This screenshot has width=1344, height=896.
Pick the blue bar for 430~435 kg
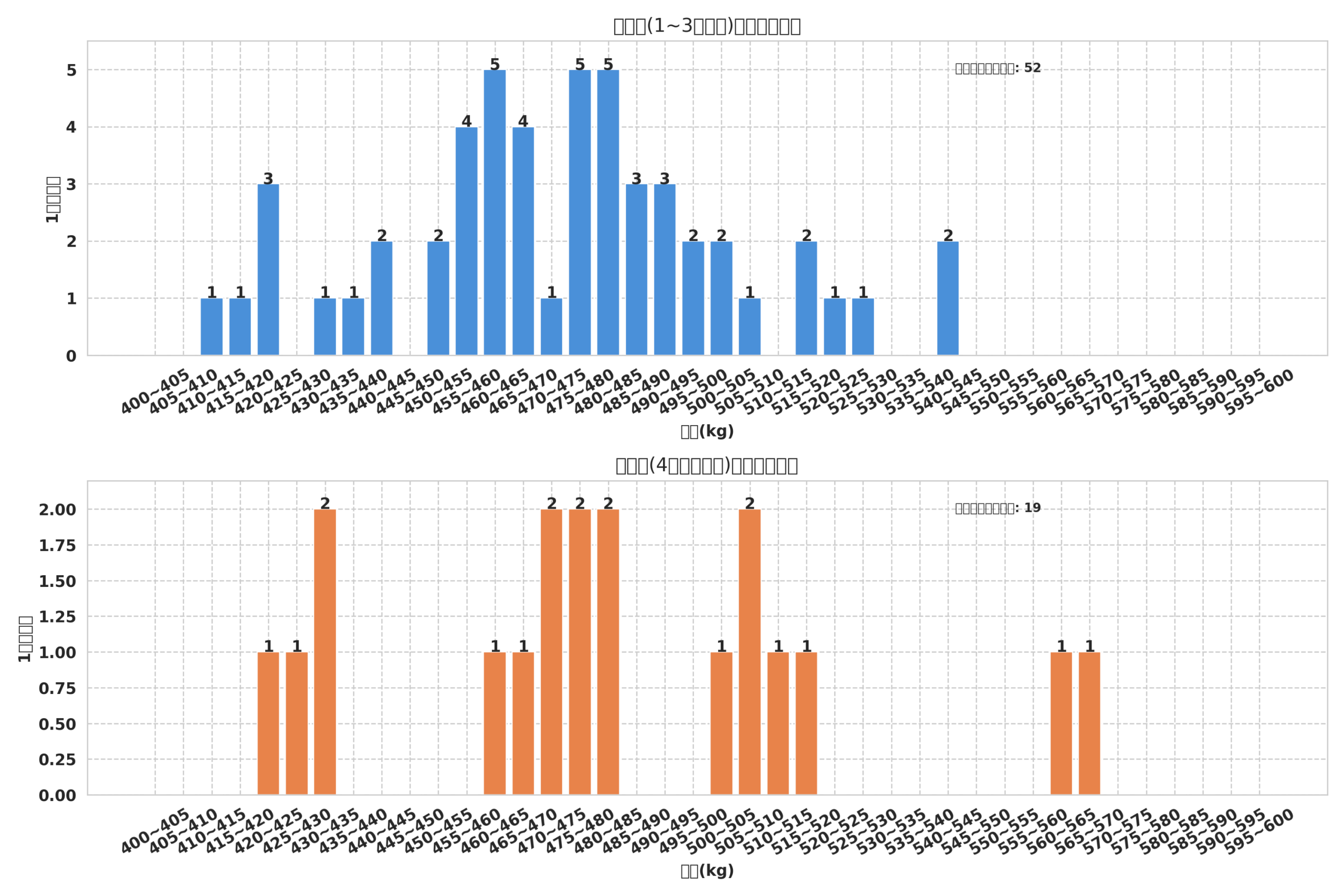[x=324, y=327]
